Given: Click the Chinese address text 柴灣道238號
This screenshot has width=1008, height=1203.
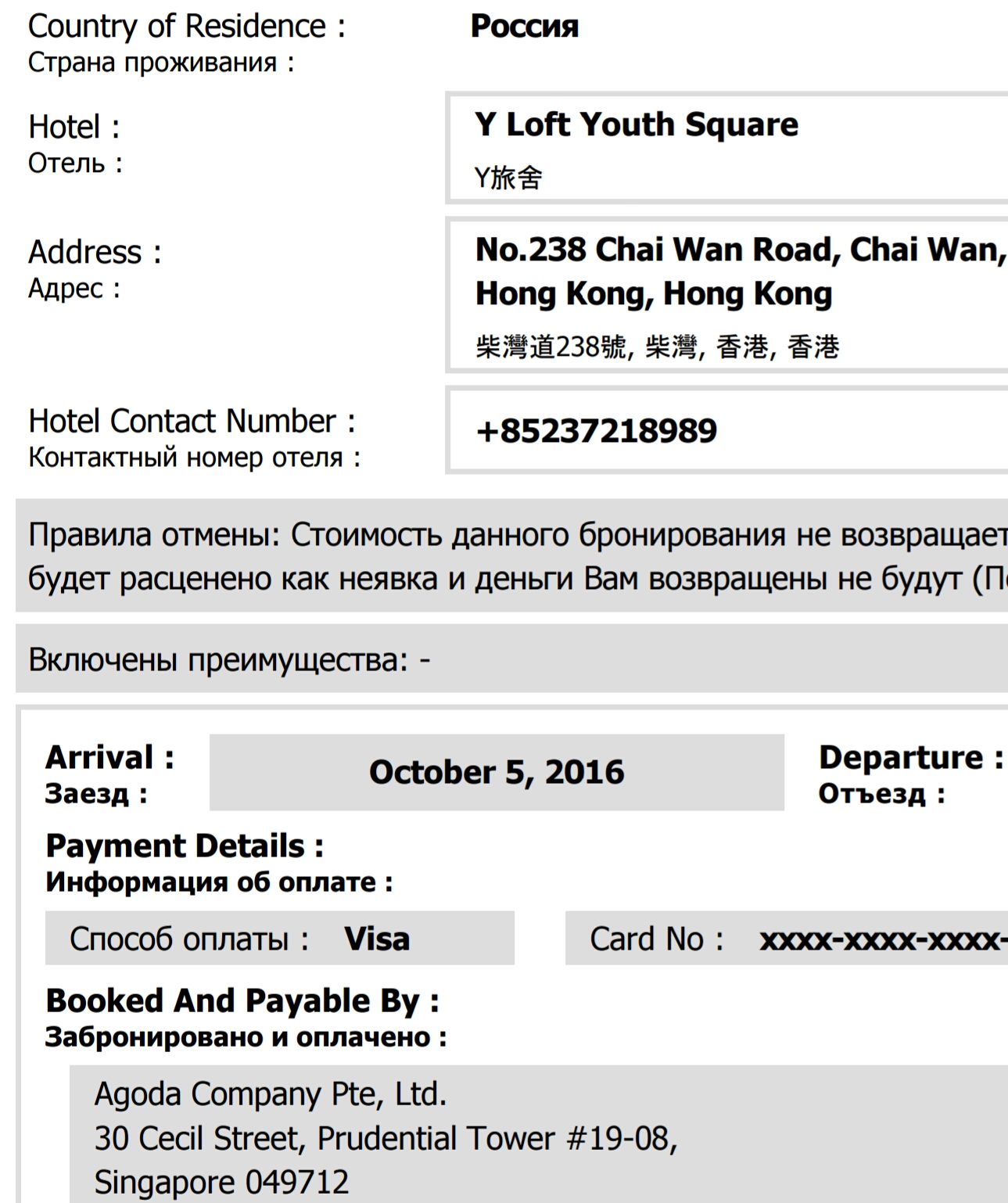Looking at the screenshot, I should click(551, 346).
